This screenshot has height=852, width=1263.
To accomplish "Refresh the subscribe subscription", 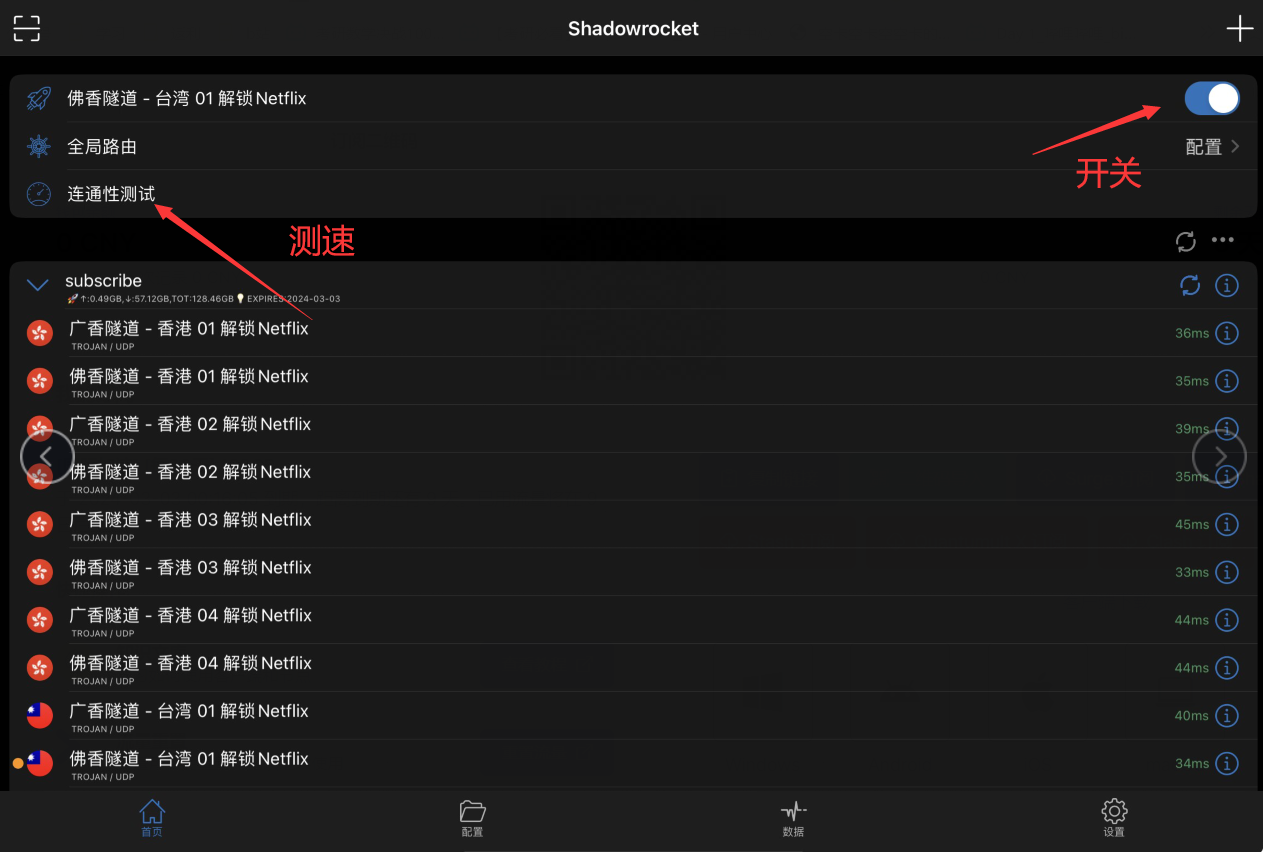I will click(x=1190, y=286).
